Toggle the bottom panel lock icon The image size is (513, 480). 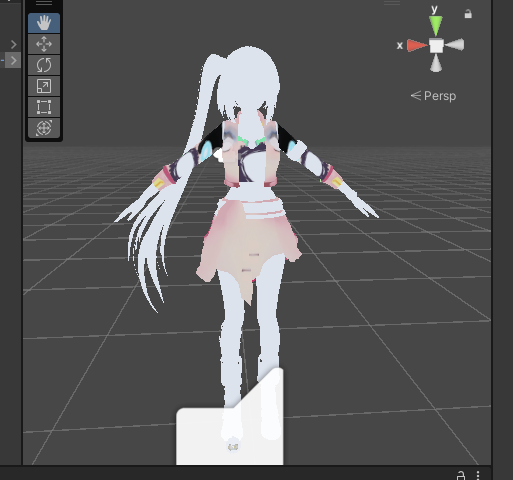461,475
